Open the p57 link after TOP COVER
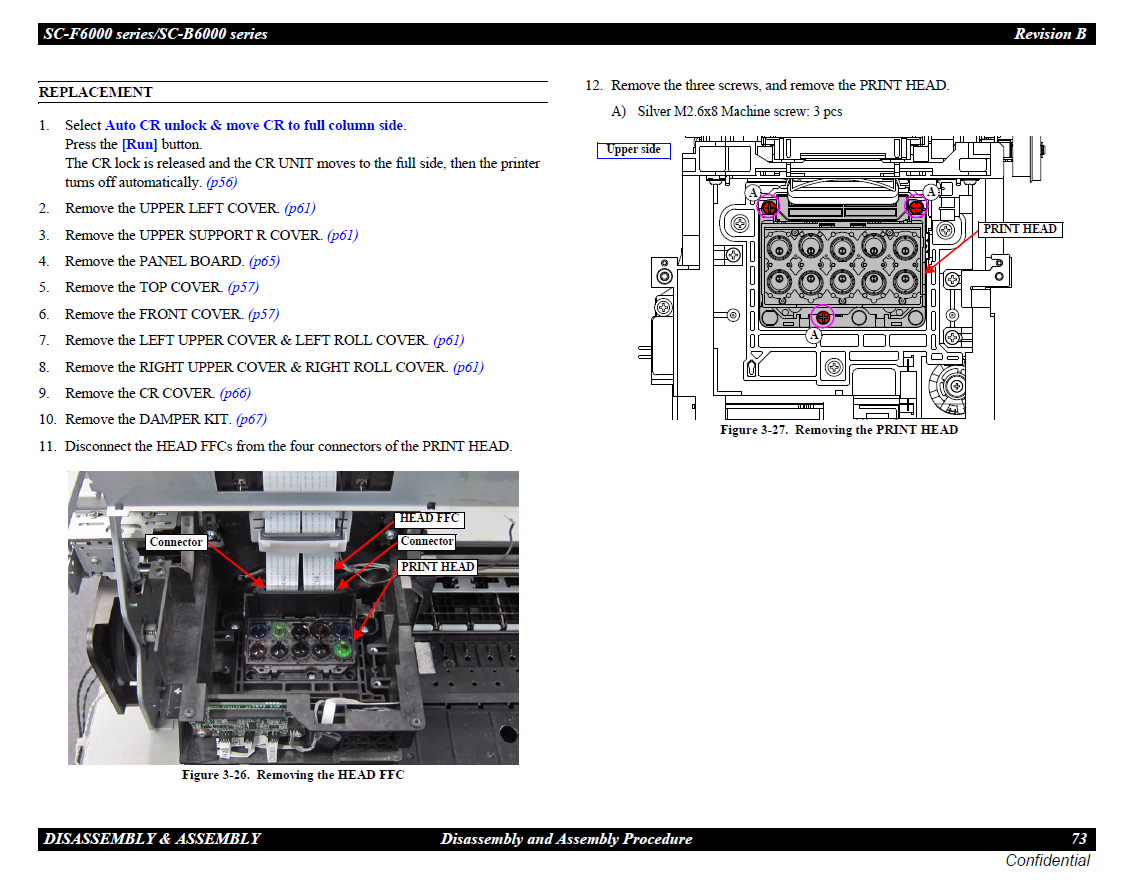1145x880 pixels. pyautogui.click(x=243, y=287)
